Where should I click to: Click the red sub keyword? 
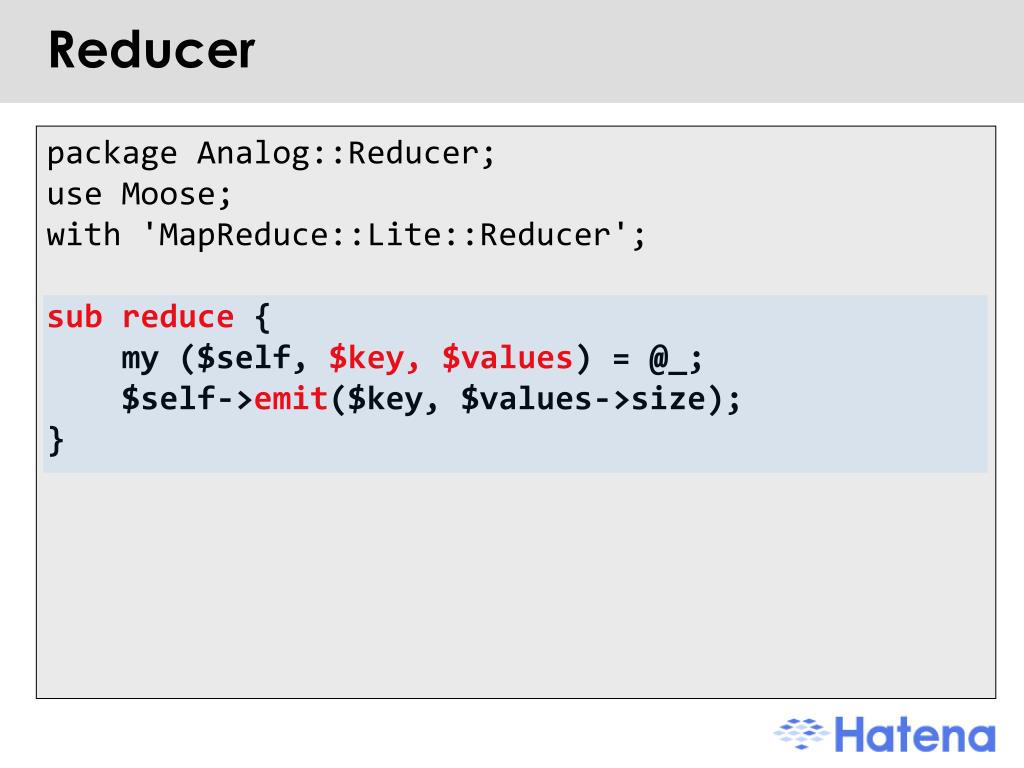(x=74, y=317)
